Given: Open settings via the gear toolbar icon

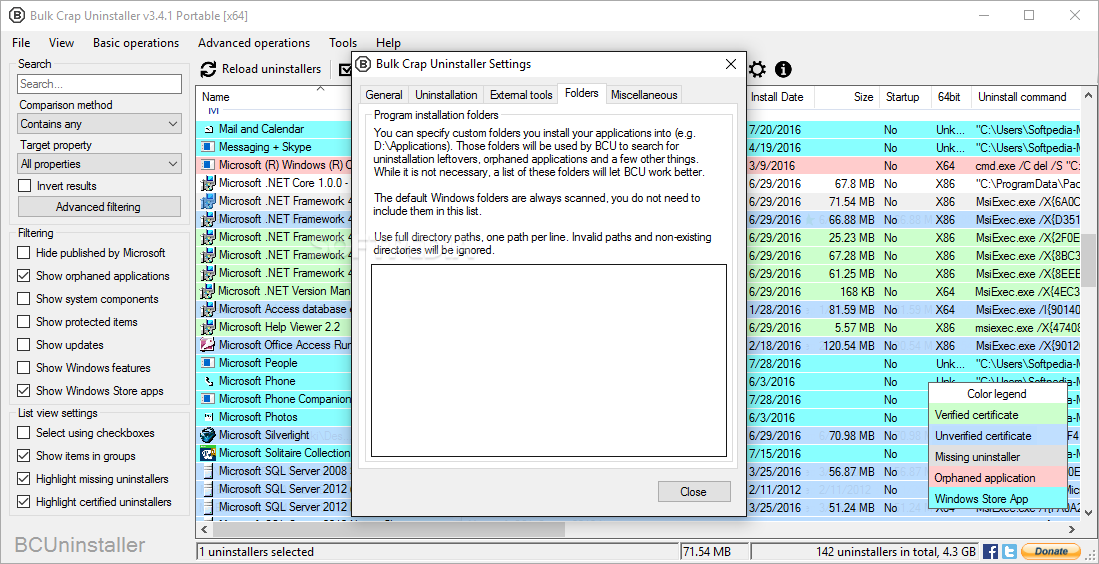Looking at the screenshot, I should click(757, 69).
